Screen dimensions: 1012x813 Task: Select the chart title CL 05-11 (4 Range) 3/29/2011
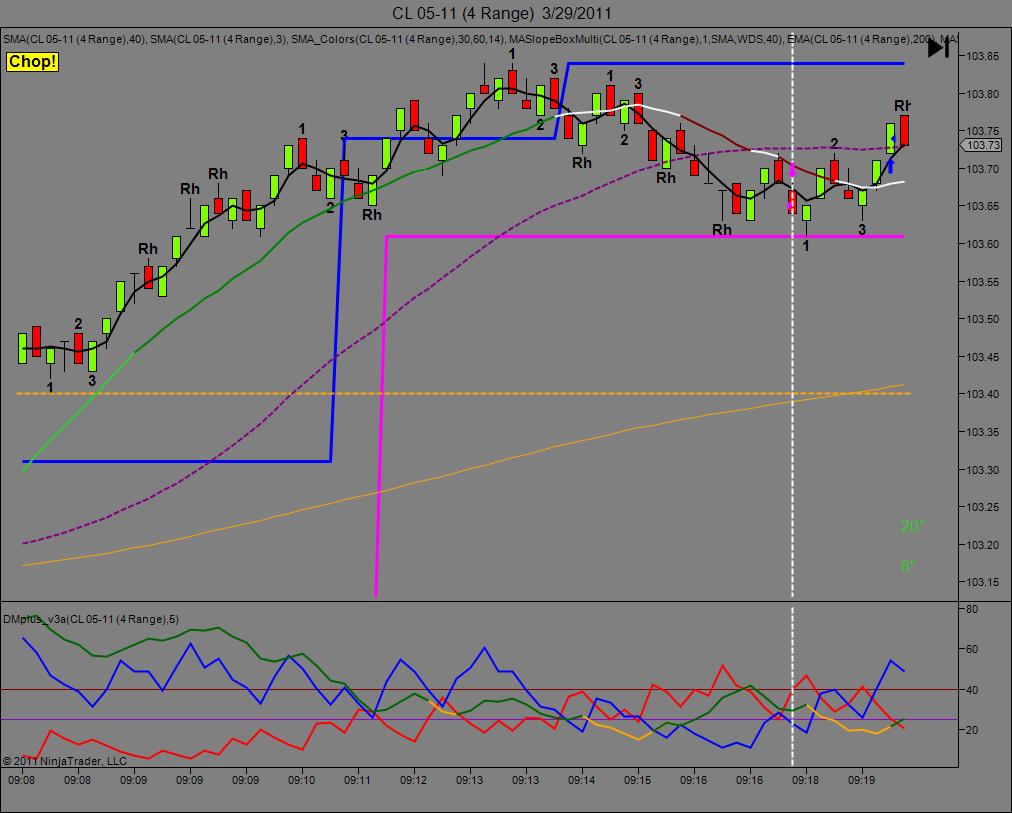501,13
